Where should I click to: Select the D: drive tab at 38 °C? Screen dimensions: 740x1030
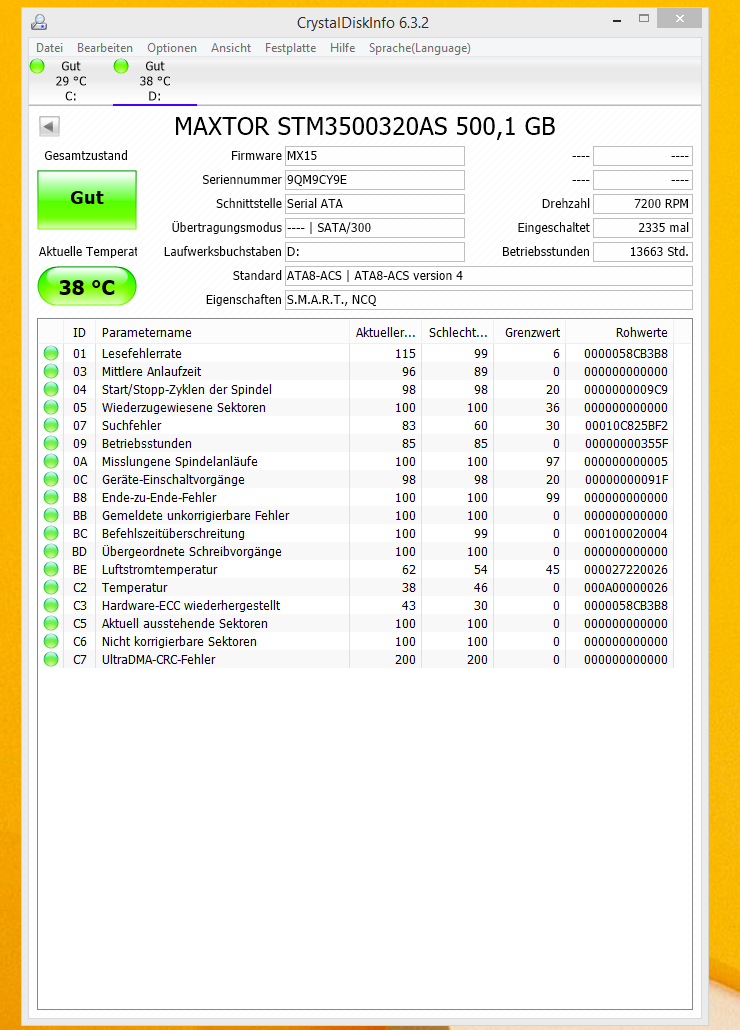pos(155,81)
